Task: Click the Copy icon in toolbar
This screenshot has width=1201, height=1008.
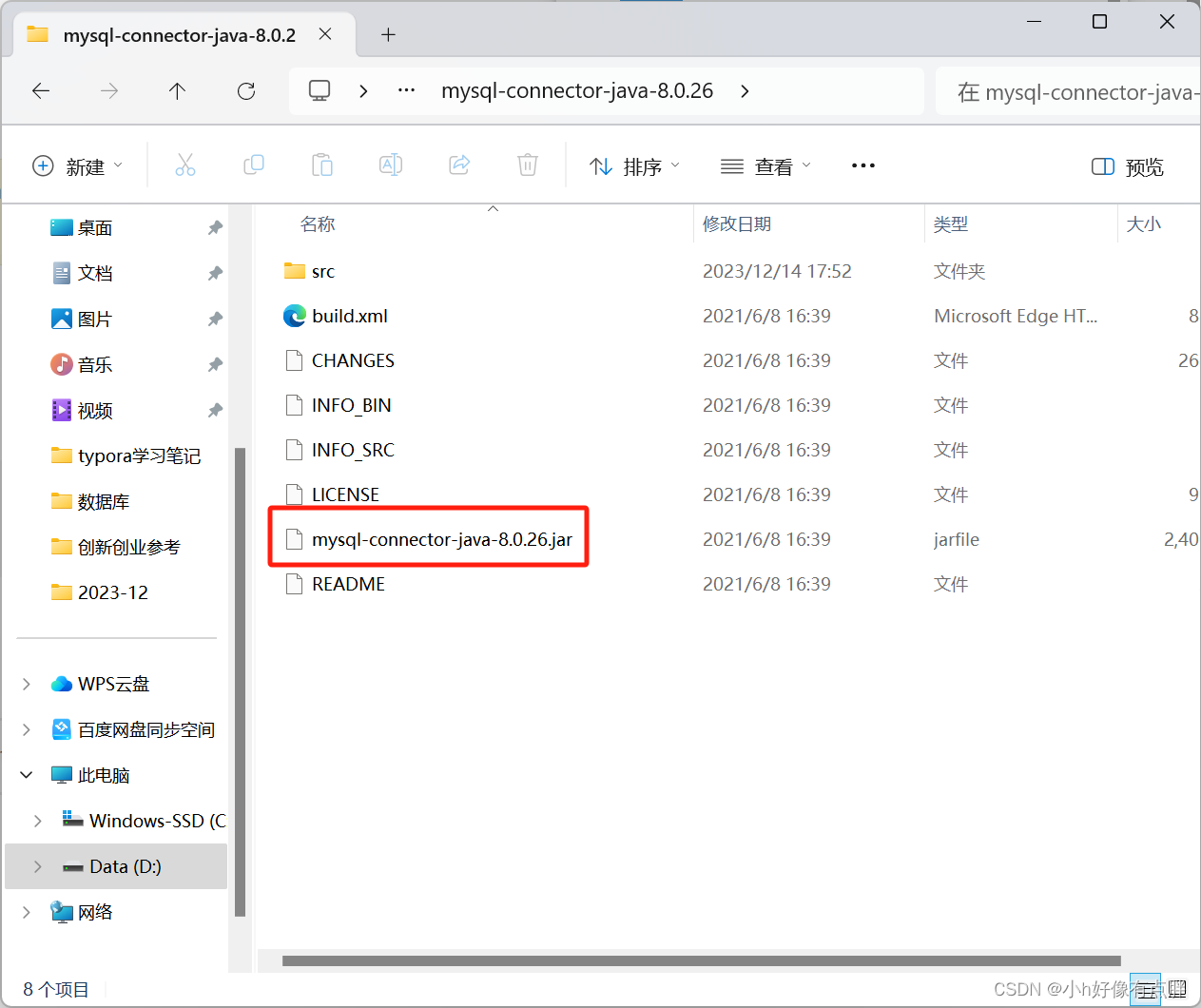Action: (x=254, y=165)
